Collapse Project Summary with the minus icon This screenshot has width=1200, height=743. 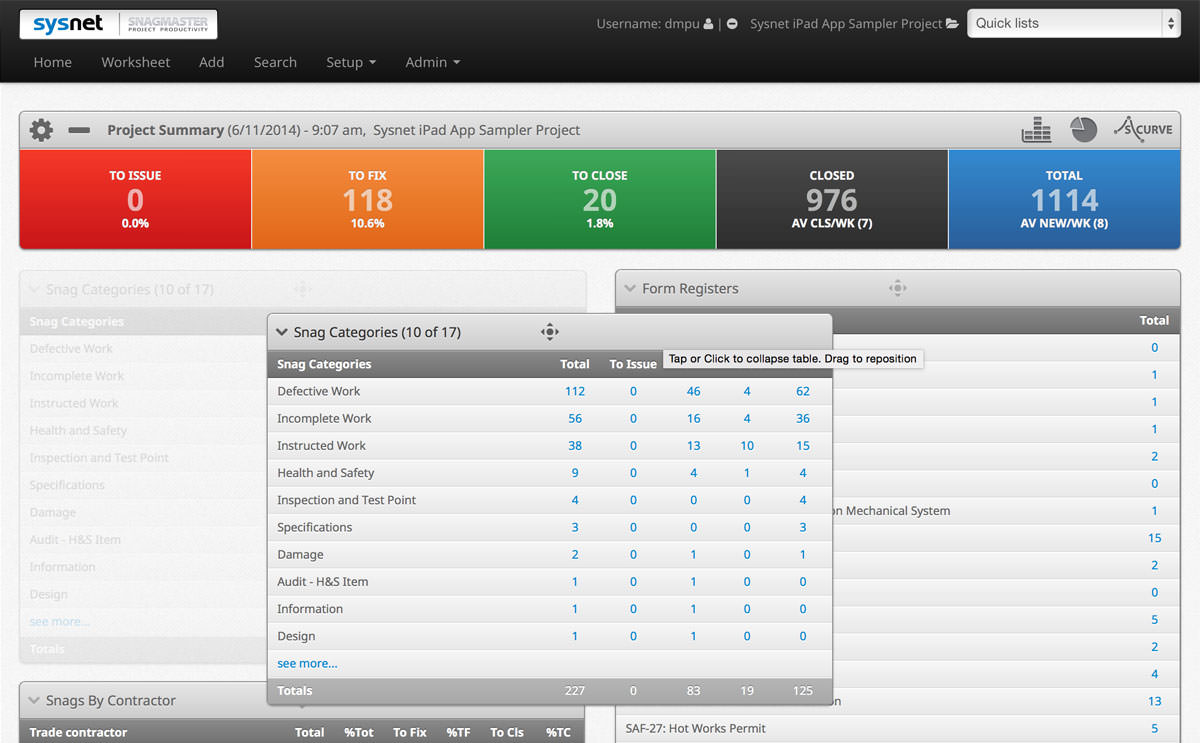(79, 130)
